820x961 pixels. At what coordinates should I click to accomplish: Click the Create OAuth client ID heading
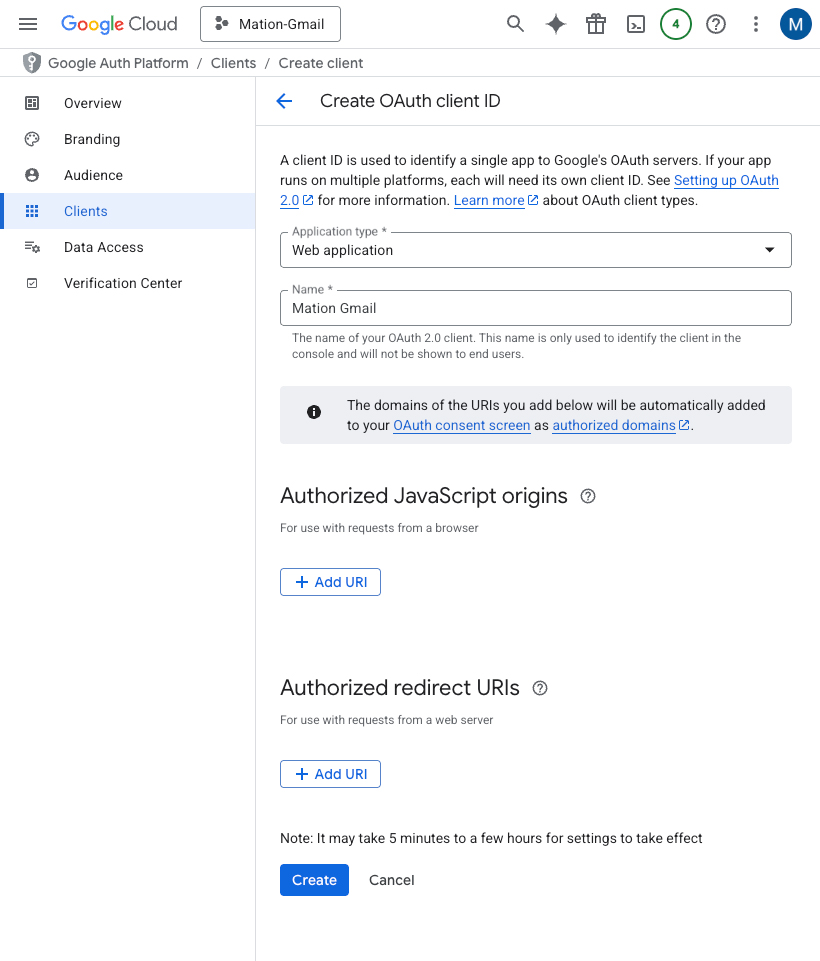[x=410, y=101]
